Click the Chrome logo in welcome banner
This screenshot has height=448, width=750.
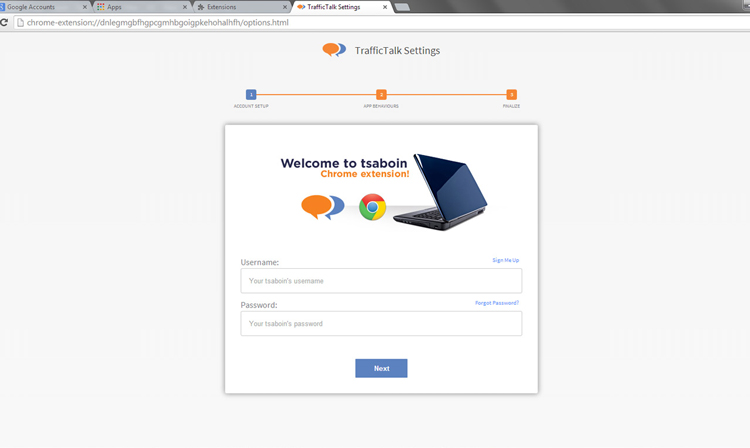click(373, 207)
